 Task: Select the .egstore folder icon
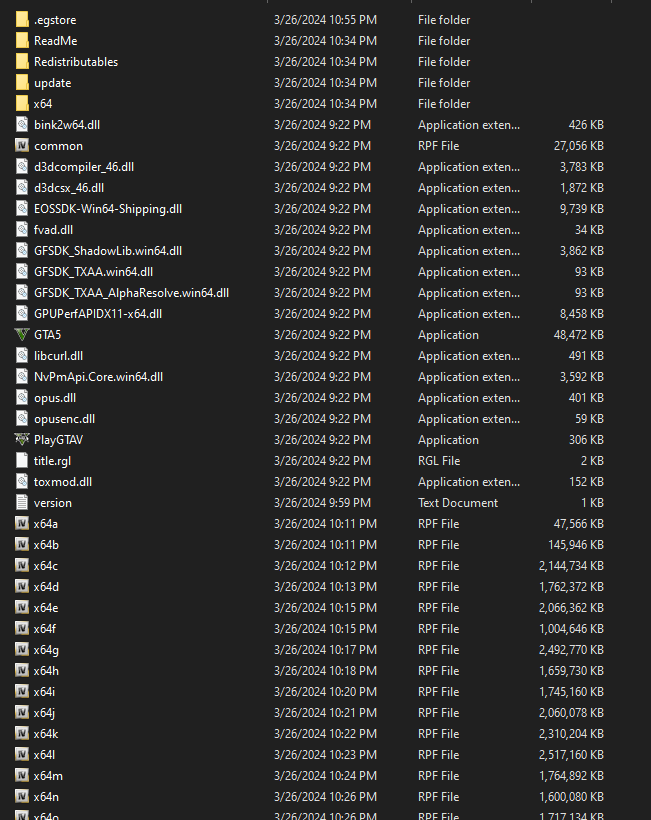coord(22,20)
